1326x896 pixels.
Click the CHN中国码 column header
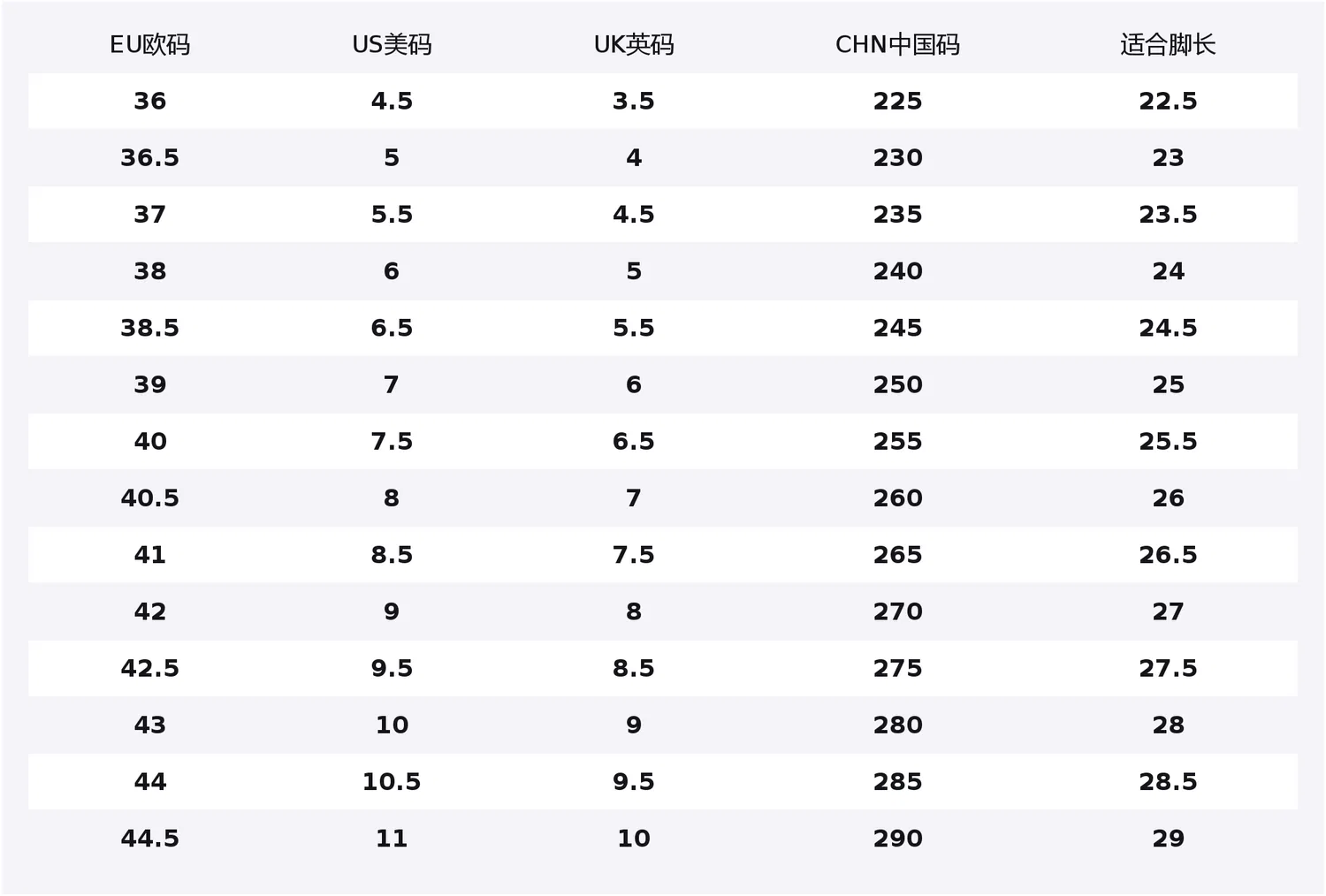click(x=897, y=45)
